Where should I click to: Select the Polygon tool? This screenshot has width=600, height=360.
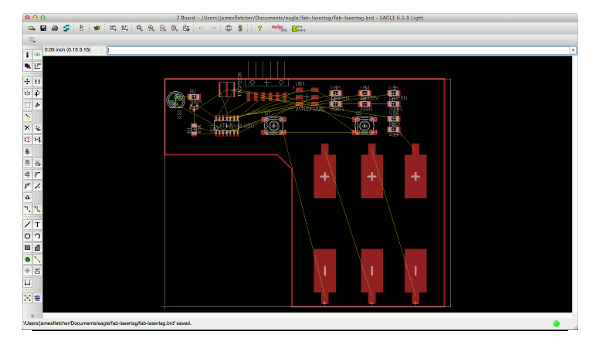click(37, 248)
